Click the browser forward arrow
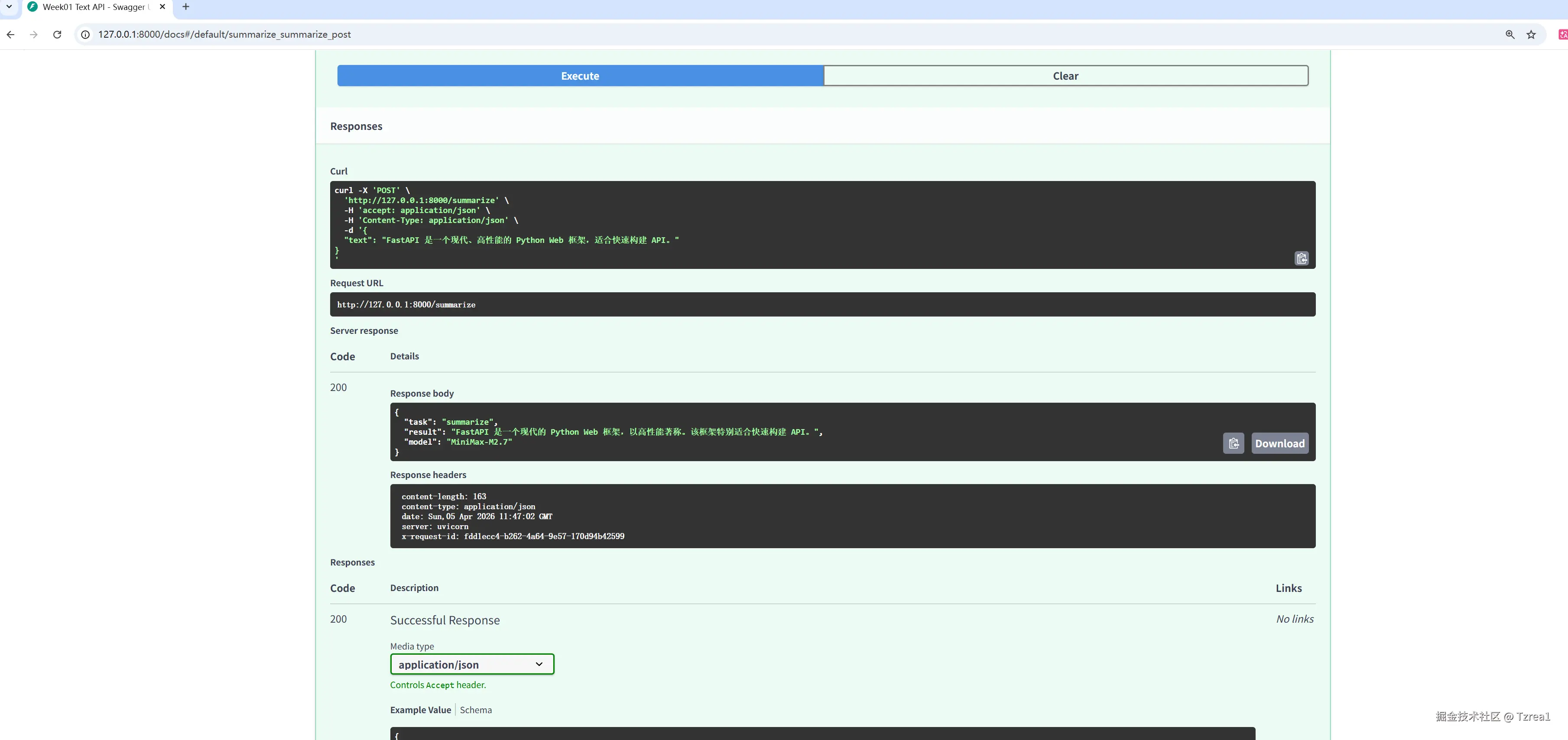The width and height of the screenshot is (1568, 740). pos(33,35)
